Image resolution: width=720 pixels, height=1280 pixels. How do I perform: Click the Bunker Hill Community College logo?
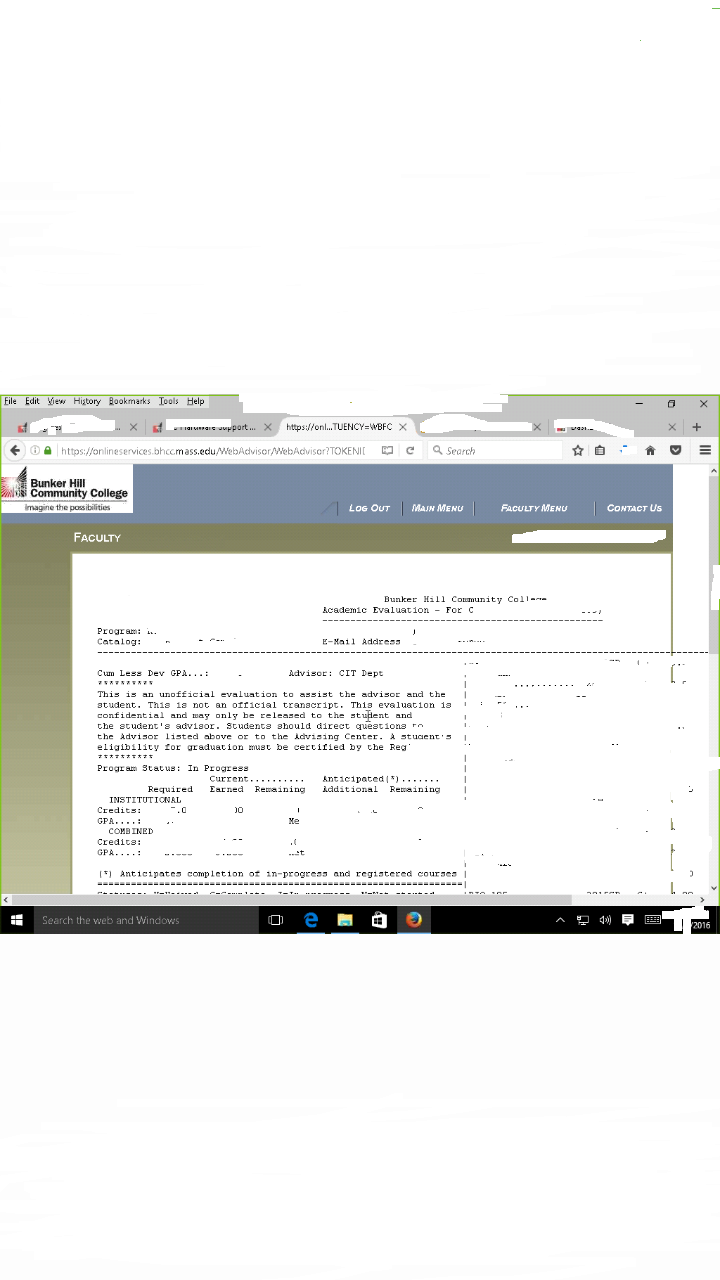click(66, 489)
